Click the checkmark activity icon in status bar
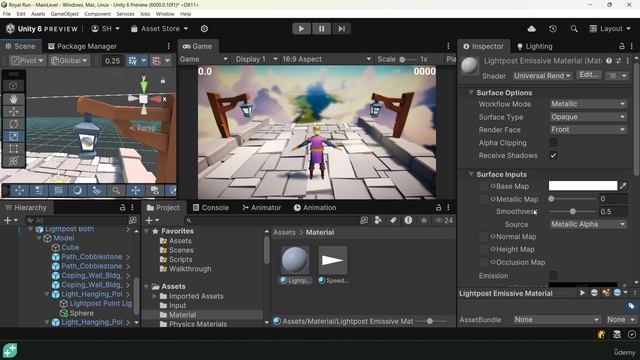 coord(632,334)
